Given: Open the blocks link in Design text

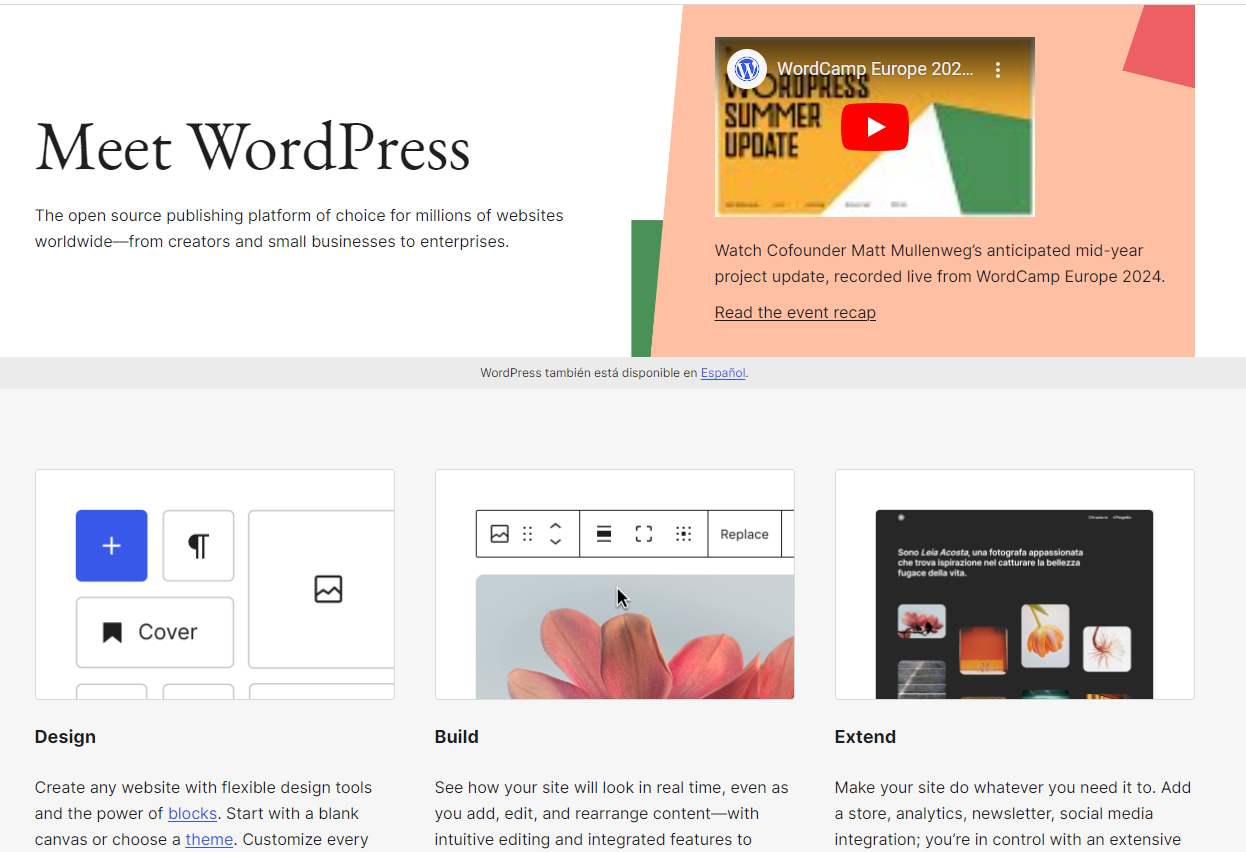Looking at the screenshot, I should pyautogui.click(x=192, y=813).
